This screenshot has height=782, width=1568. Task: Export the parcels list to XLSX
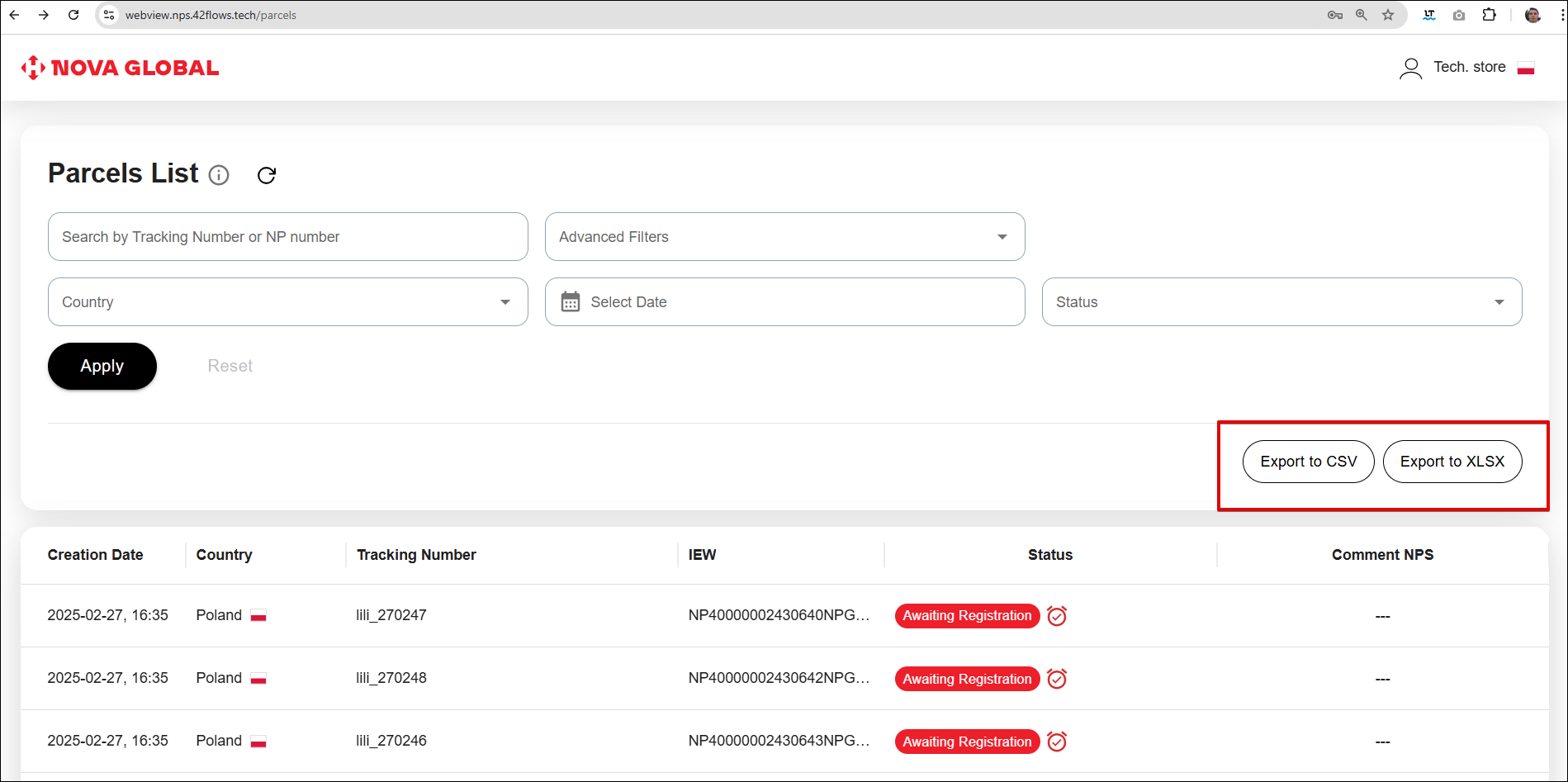click(1452, 462)
